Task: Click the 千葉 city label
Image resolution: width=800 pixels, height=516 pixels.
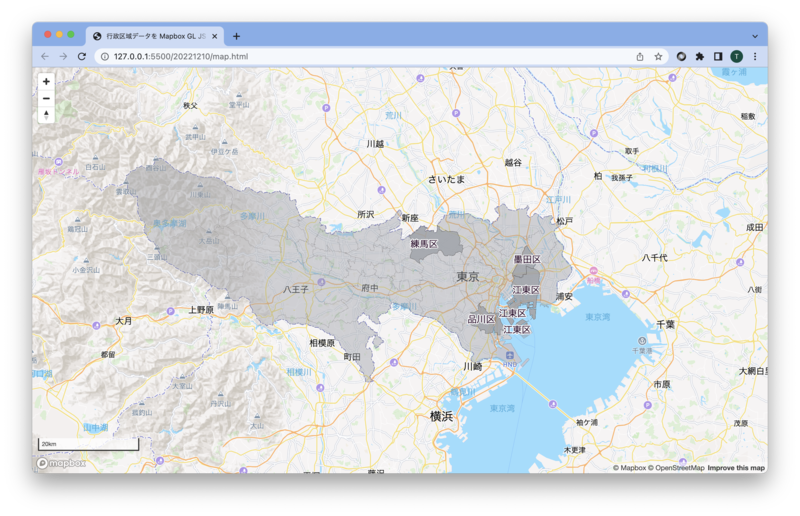Action: [665, 324]
